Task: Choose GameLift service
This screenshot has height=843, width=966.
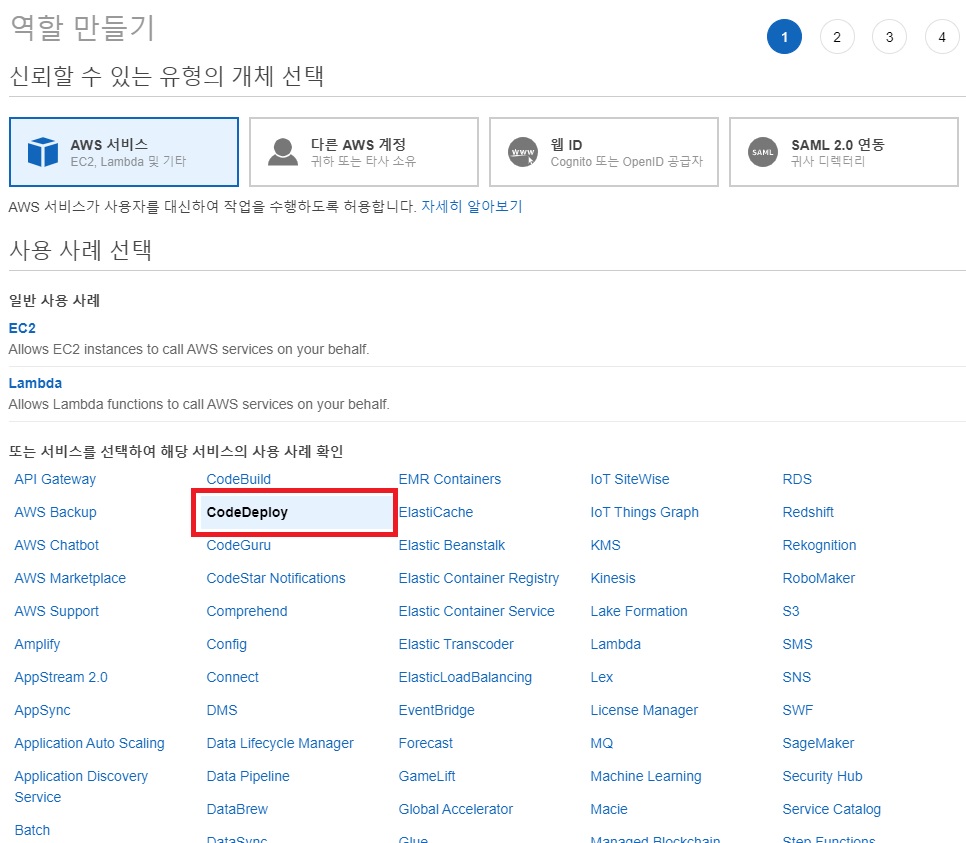Action: pyautogui.click(x=427, y=776)
